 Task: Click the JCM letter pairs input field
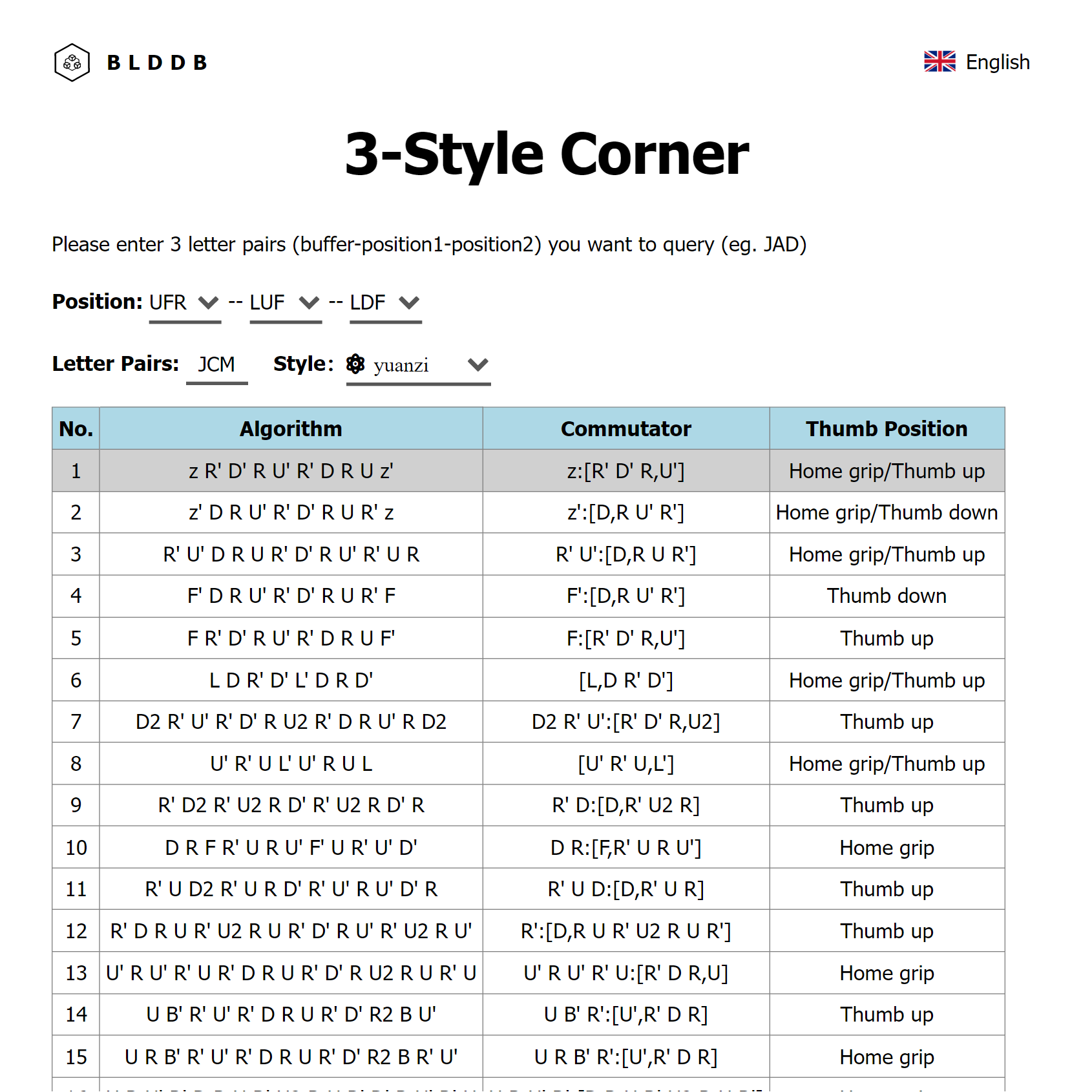(x=216, y=364)
